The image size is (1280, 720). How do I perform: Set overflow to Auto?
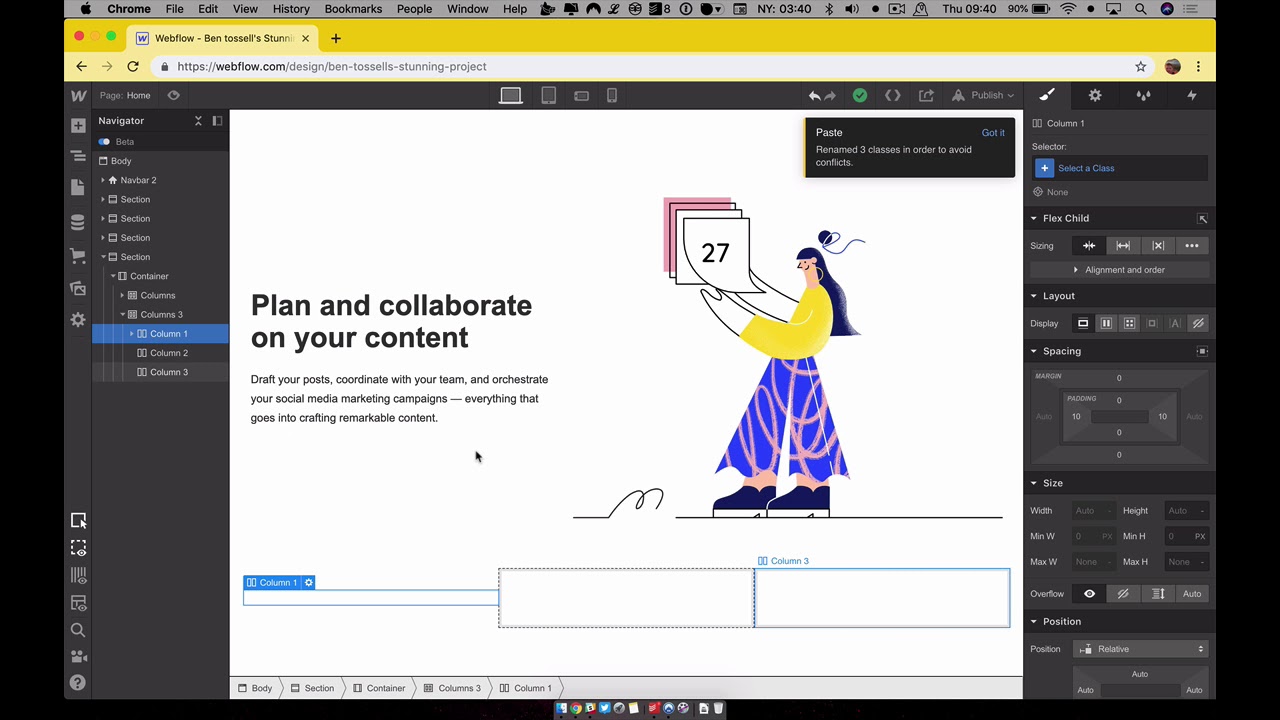click(x=1192, y=594)
